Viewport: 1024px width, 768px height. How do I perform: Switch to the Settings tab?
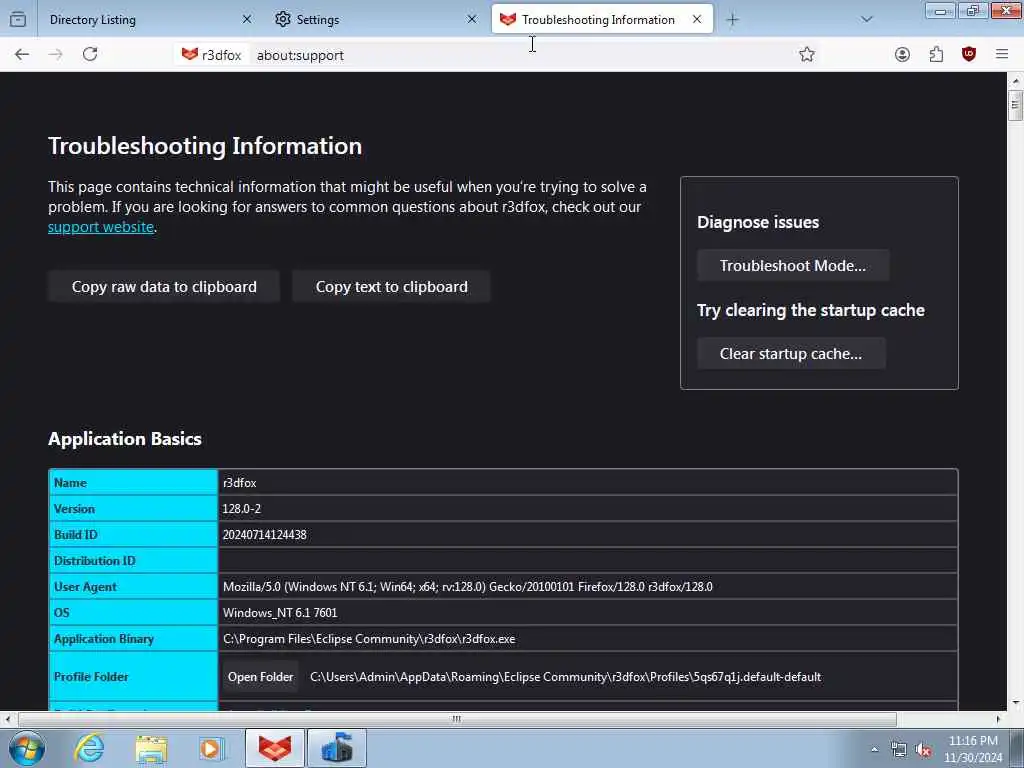pos(375,20)
